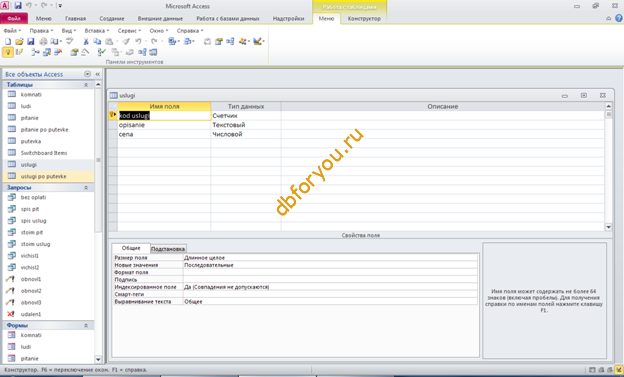Image resolution: width=624 pixels, height=377 pixels.
Task: Open the Правка dropdown menu
Action: pyautogui.click(x=41, y=31)
